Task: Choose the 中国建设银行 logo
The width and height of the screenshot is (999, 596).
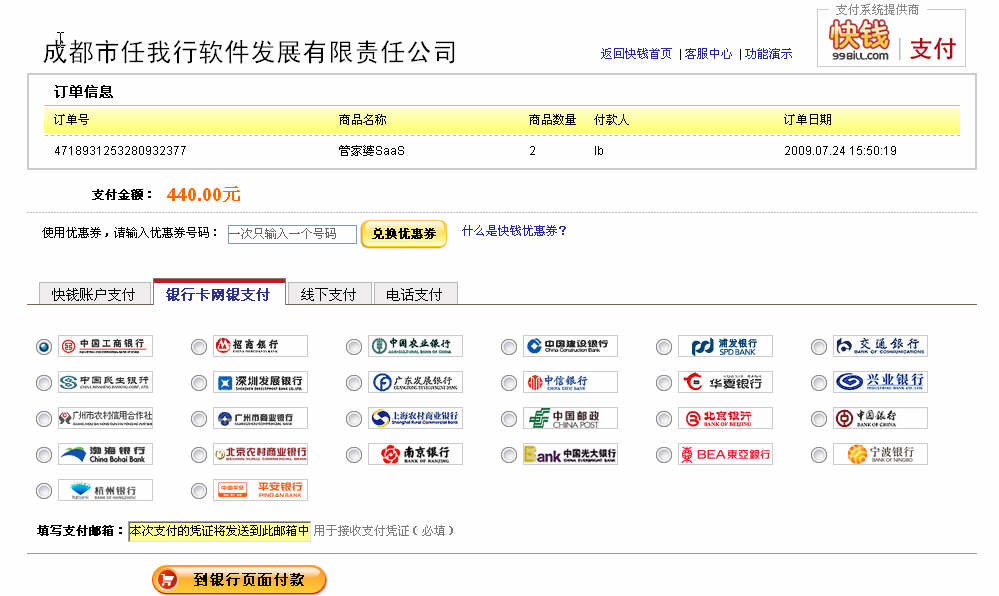Action: tap(570, 345)
